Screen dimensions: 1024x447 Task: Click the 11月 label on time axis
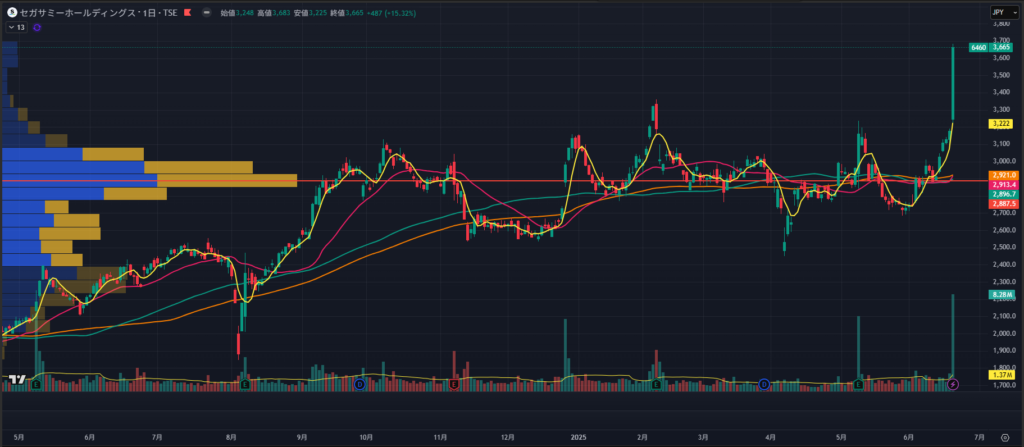click(440, 437)
